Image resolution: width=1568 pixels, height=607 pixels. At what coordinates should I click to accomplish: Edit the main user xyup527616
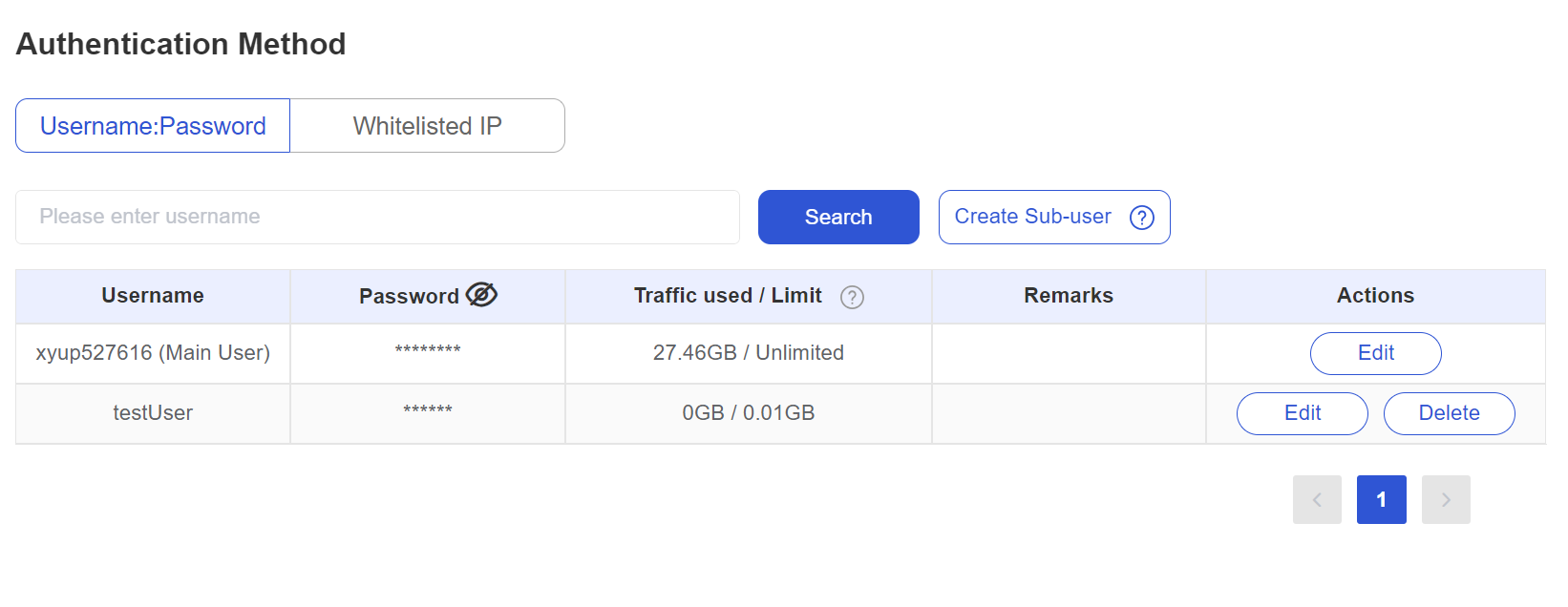coord(1375,353)
